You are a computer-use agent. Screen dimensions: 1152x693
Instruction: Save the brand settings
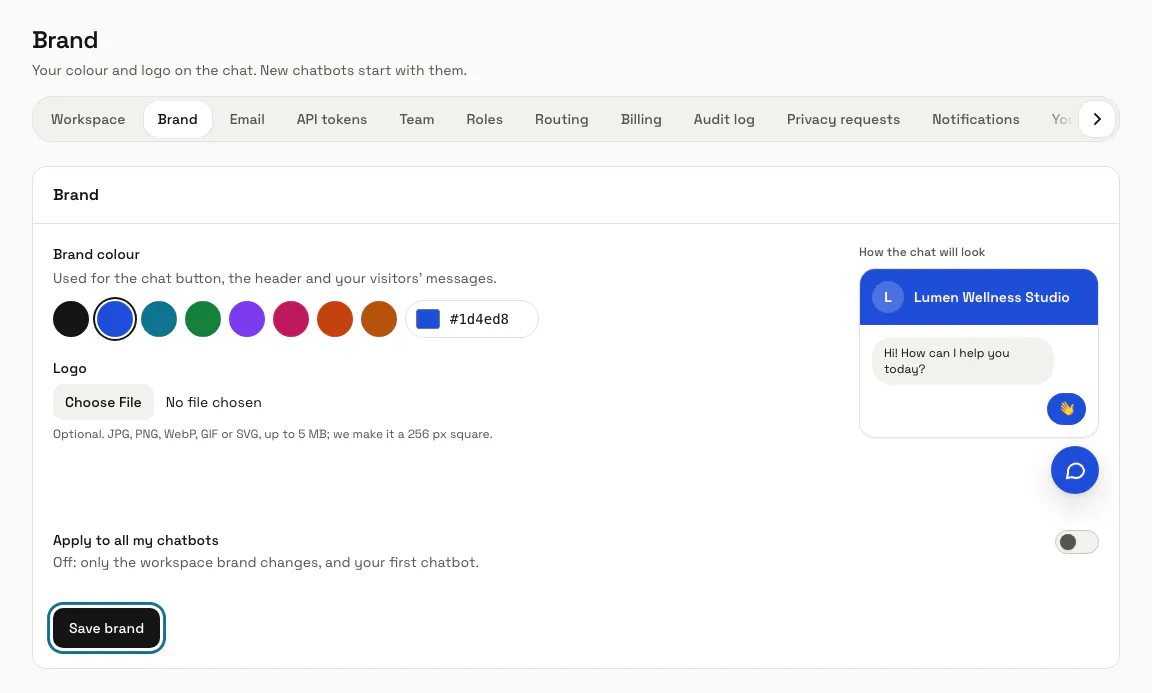pyautogui.click(x=107, y=628)
